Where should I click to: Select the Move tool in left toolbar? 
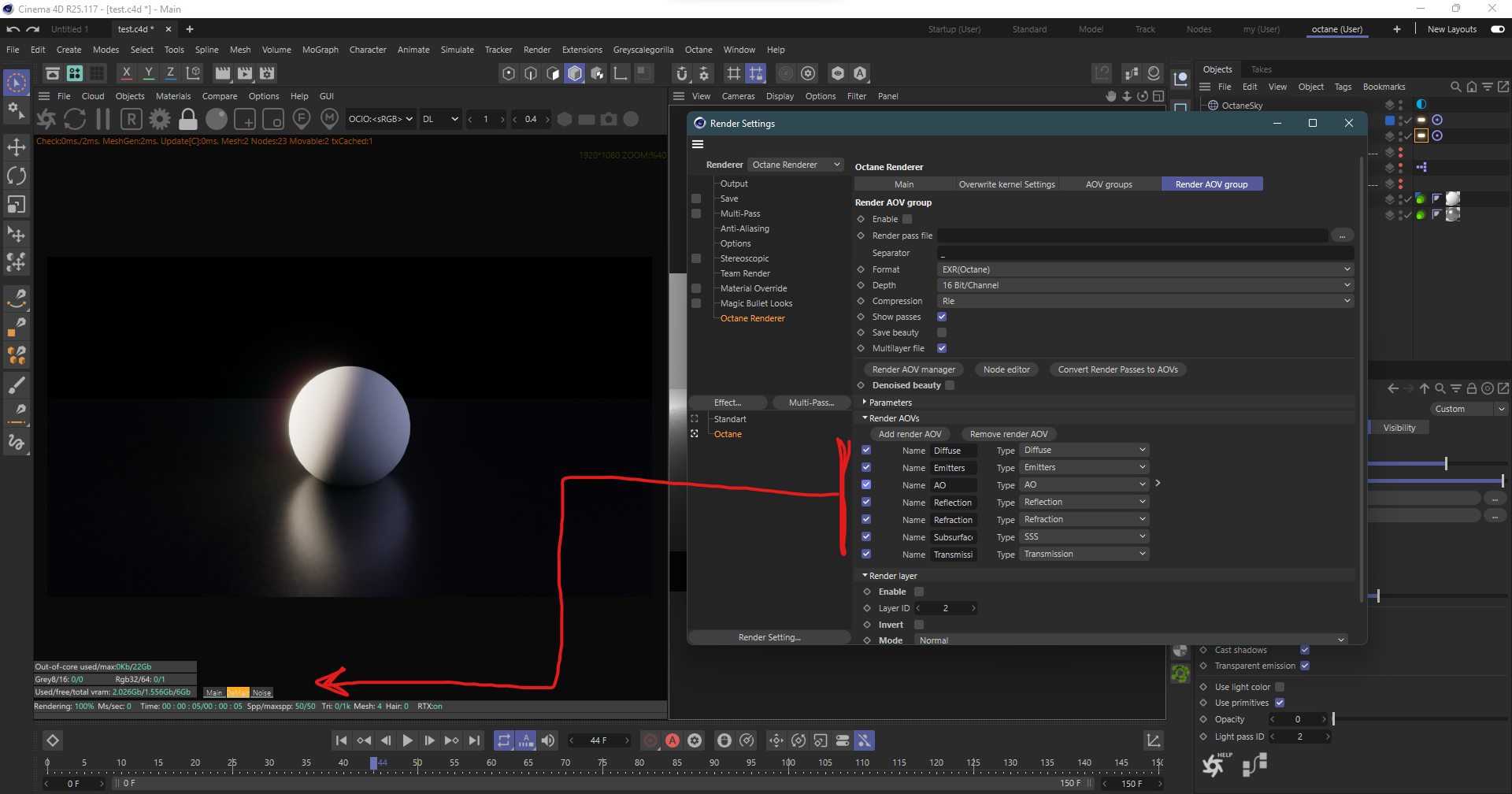click(x=16, y=147)
